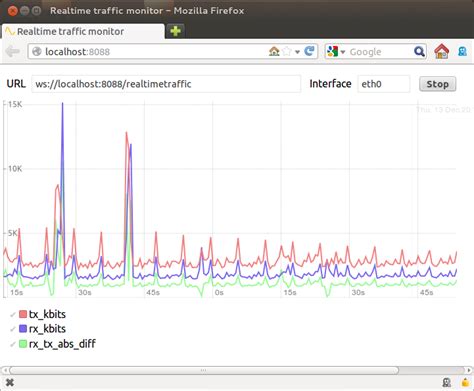Open a new tab with the plus icon
474x391 pixels.
click(x=175, y=31)
